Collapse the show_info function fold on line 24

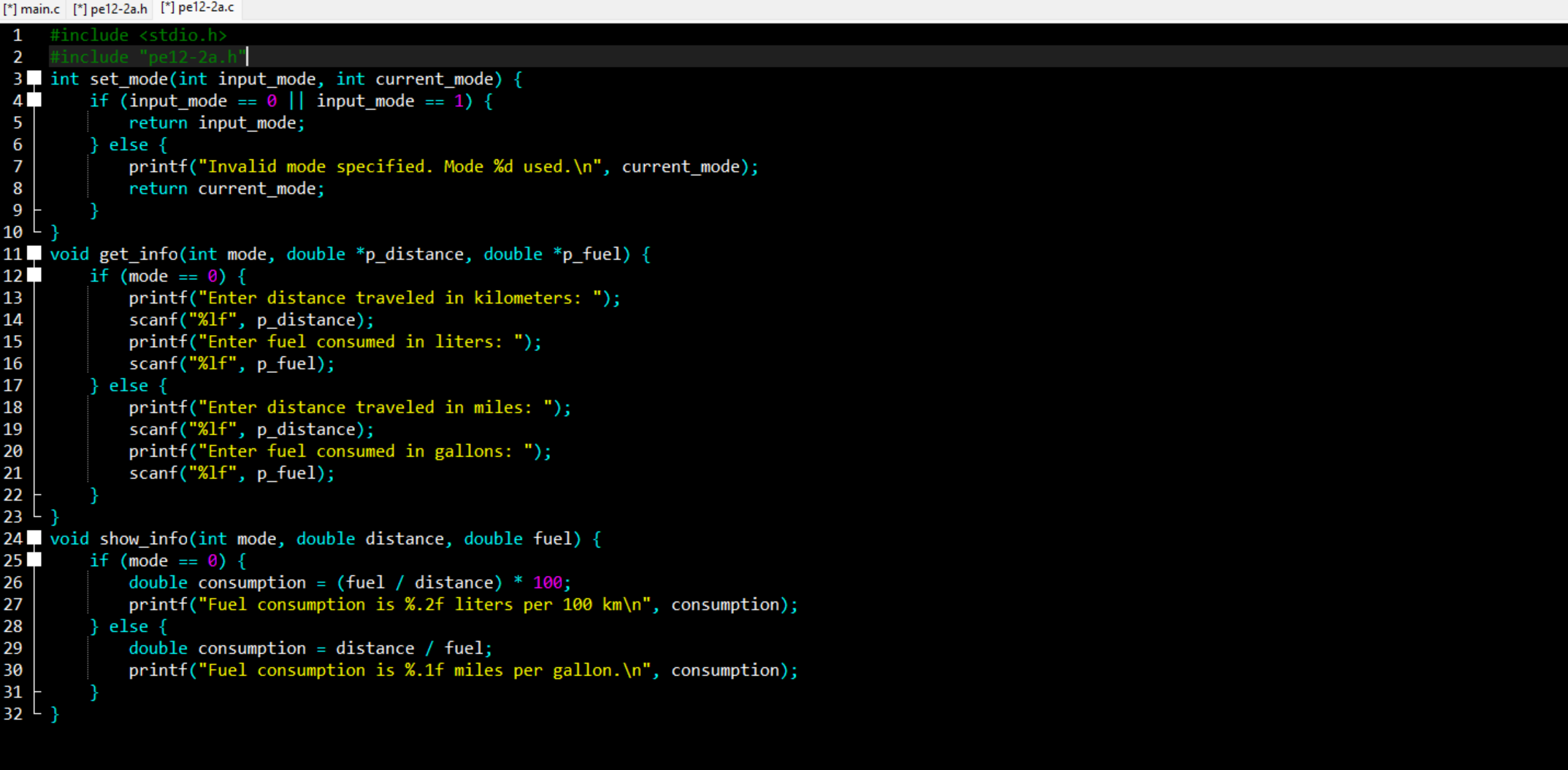tap(34, 538)
